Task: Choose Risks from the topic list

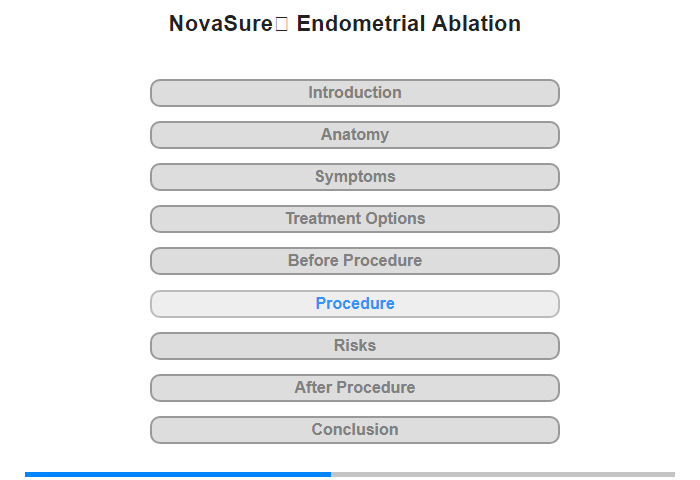Action: 355,346
